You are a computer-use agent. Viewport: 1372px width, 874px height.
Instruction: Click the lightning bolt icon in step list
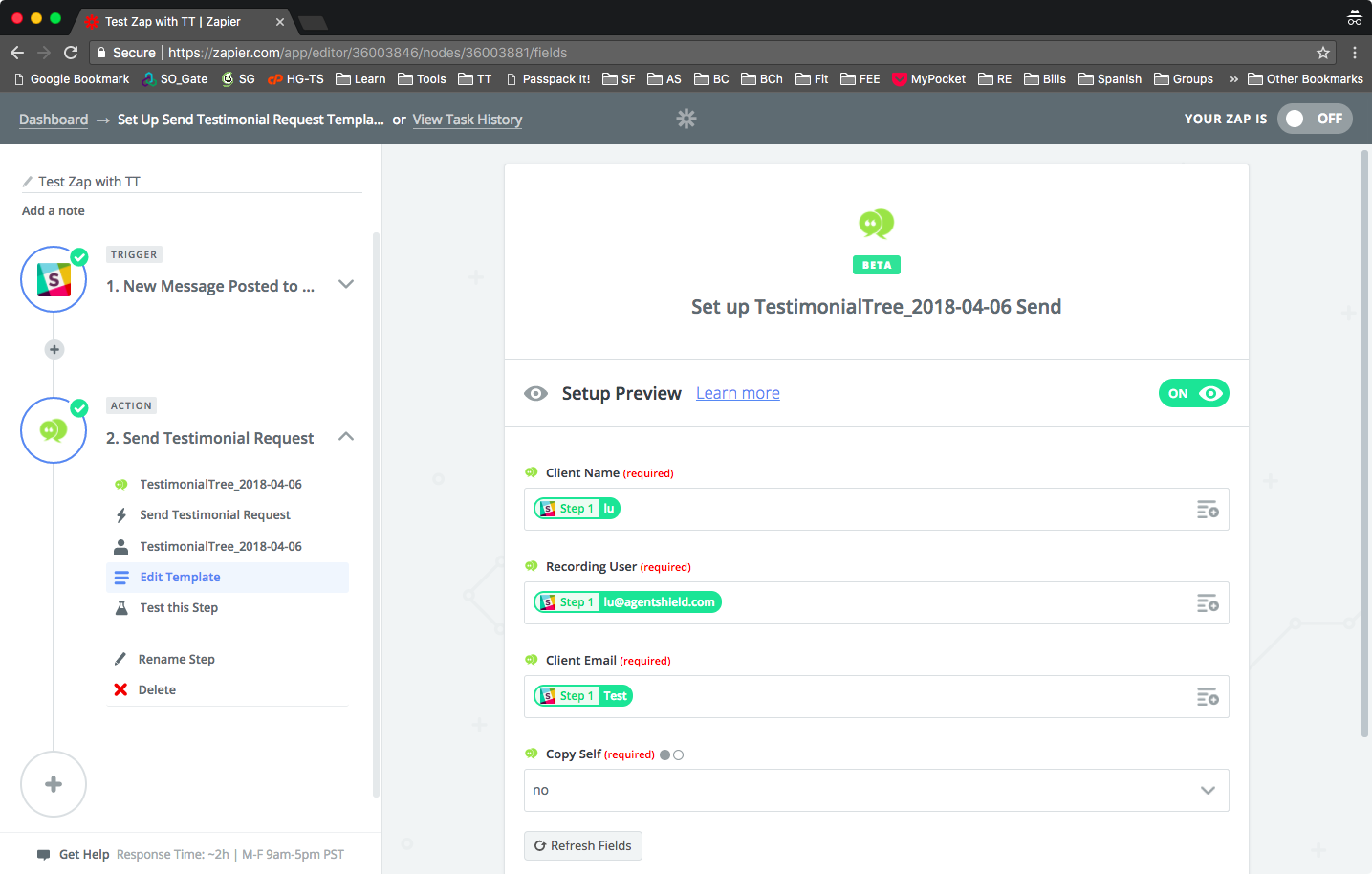[x=121, y=515]
